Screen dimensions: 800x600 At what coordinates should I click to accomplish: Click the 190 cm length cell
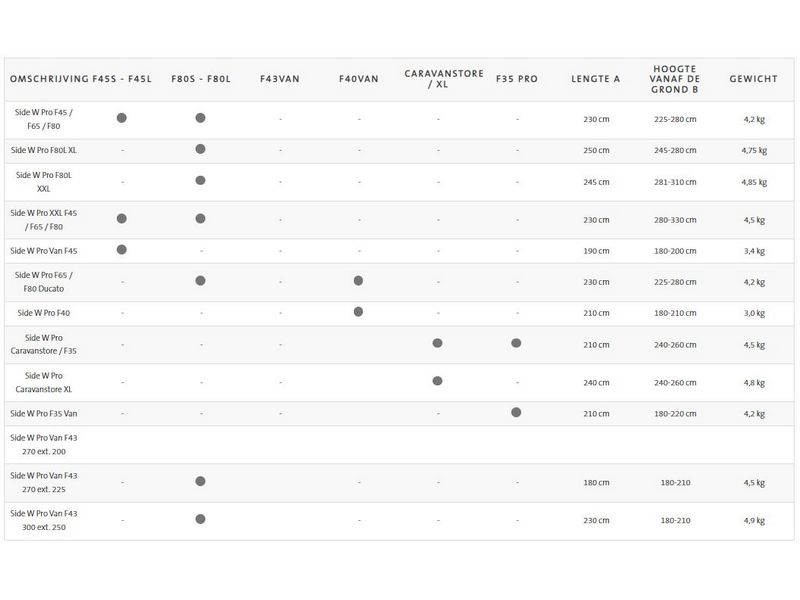(596, 250)
